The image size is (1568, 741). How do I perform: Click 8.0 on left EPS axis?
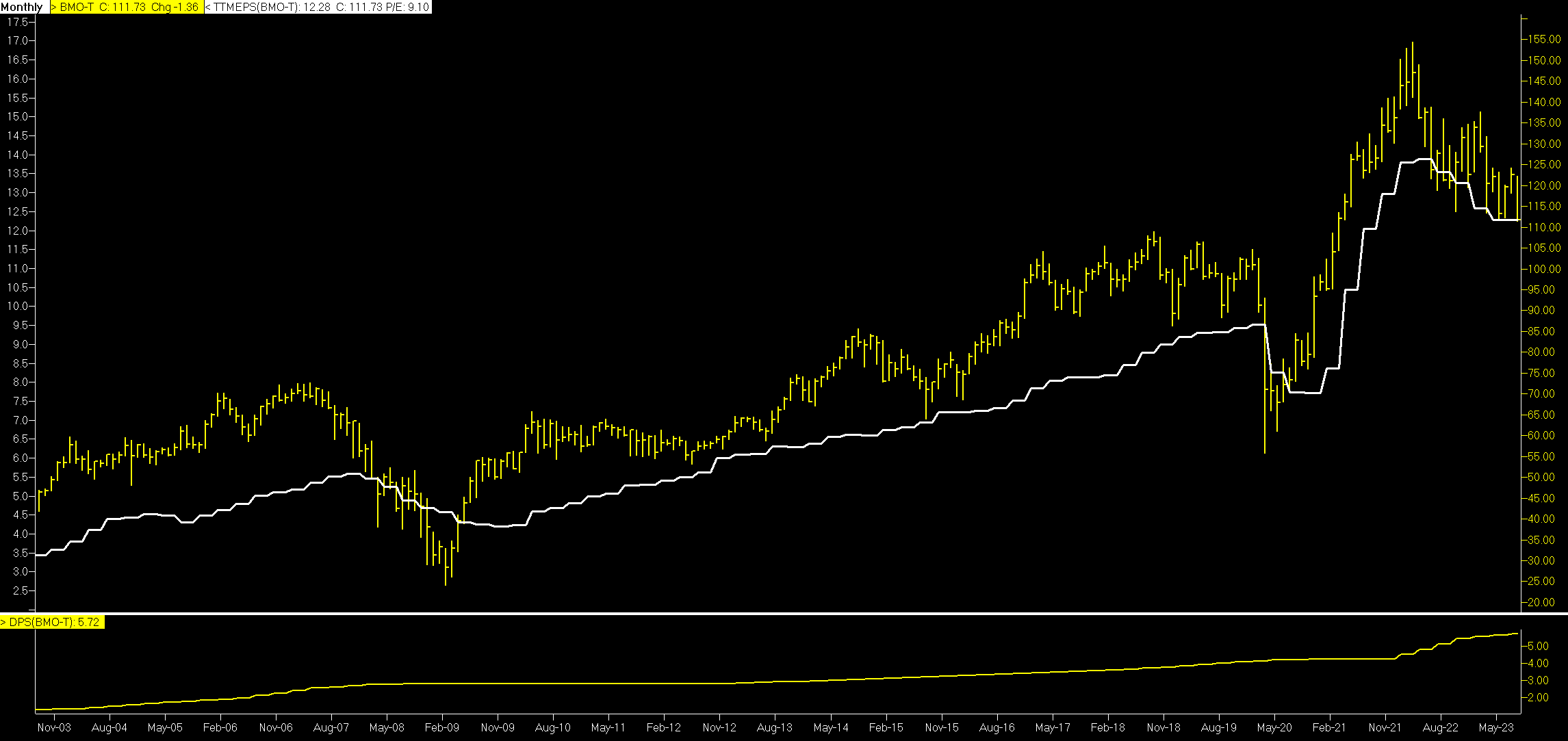(21, 382)
